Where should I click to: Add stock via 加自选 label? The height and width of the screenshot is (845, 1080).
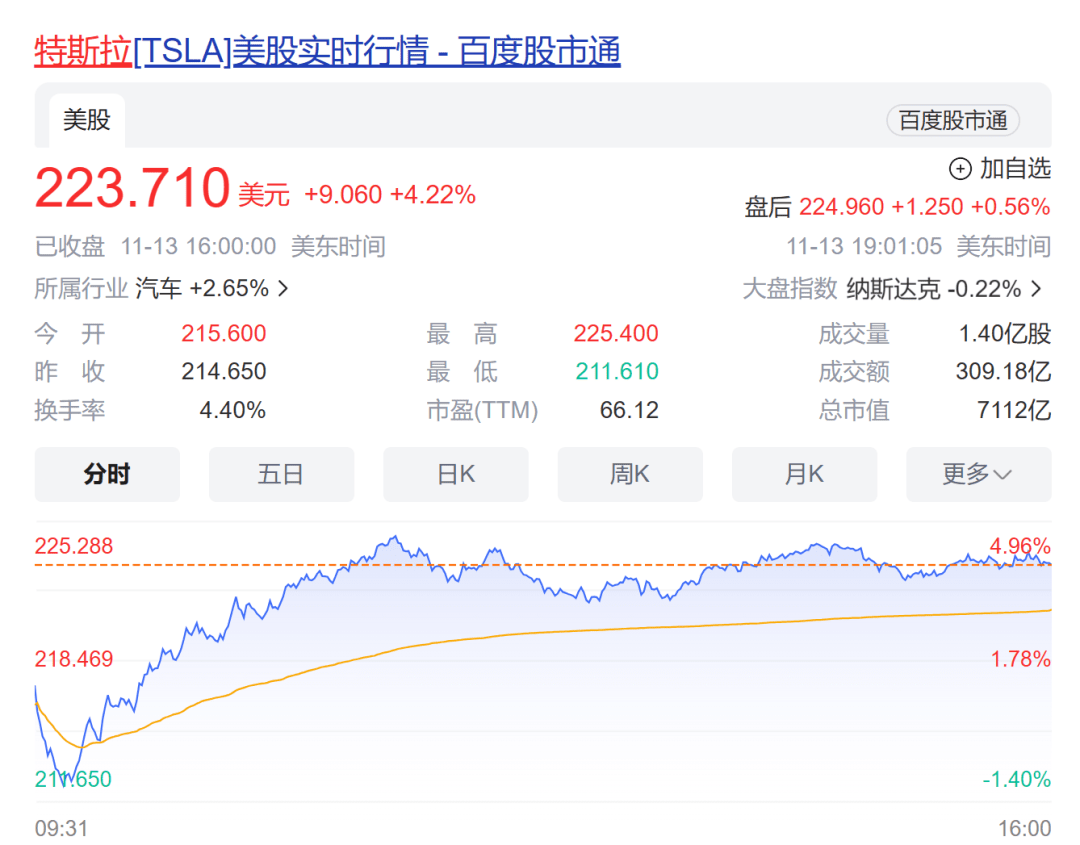1015,169
